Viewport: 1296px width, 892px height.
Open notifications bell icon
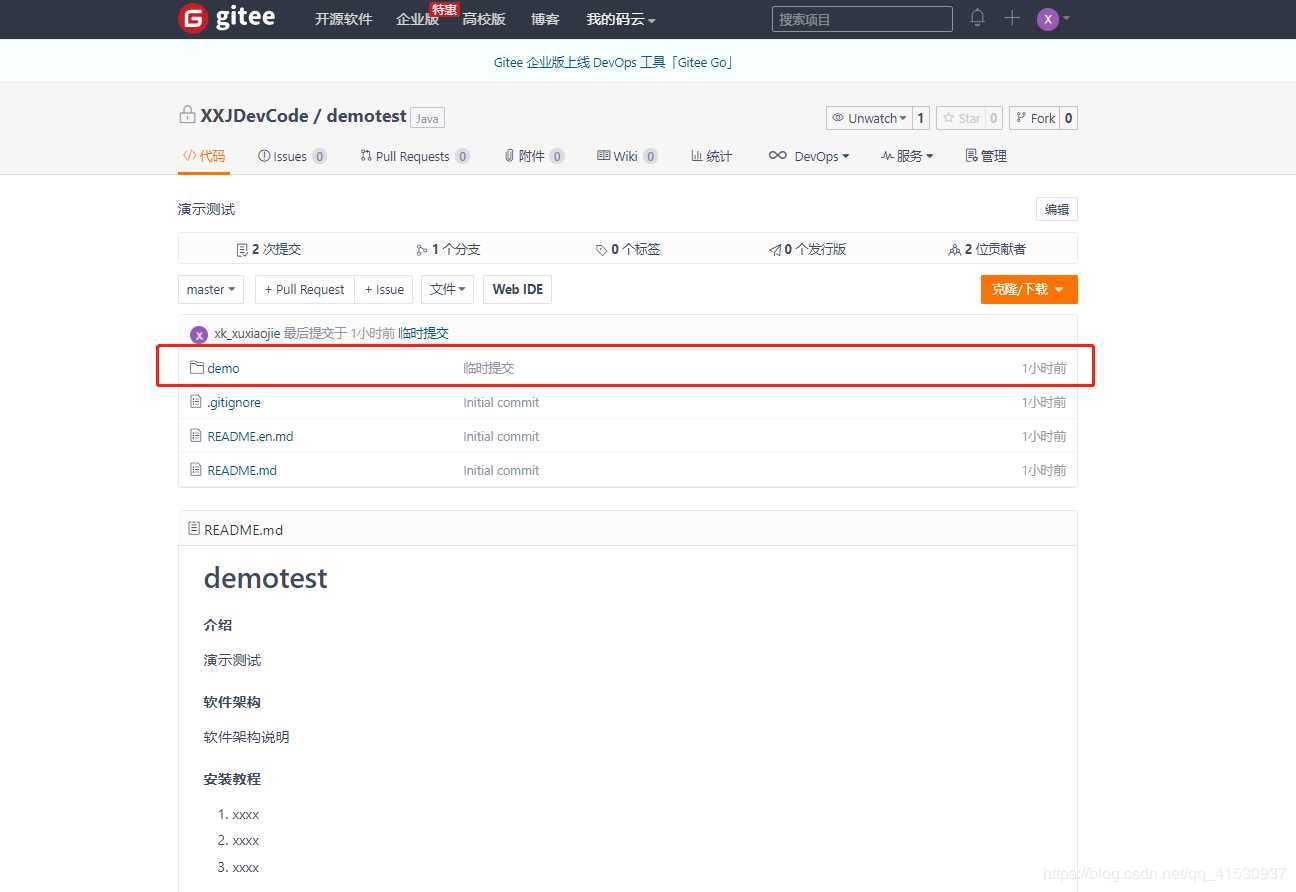[977, 18]
